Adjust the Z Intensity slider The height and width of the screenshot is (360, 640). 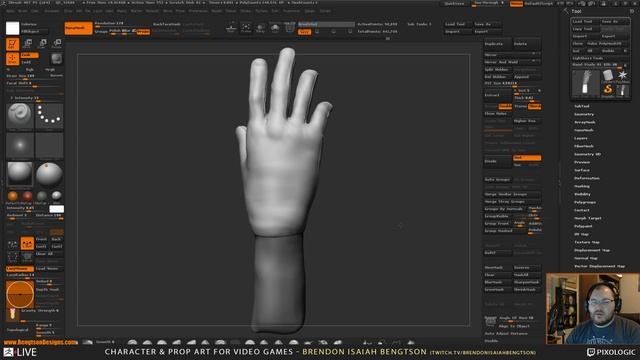click(35, 99)
